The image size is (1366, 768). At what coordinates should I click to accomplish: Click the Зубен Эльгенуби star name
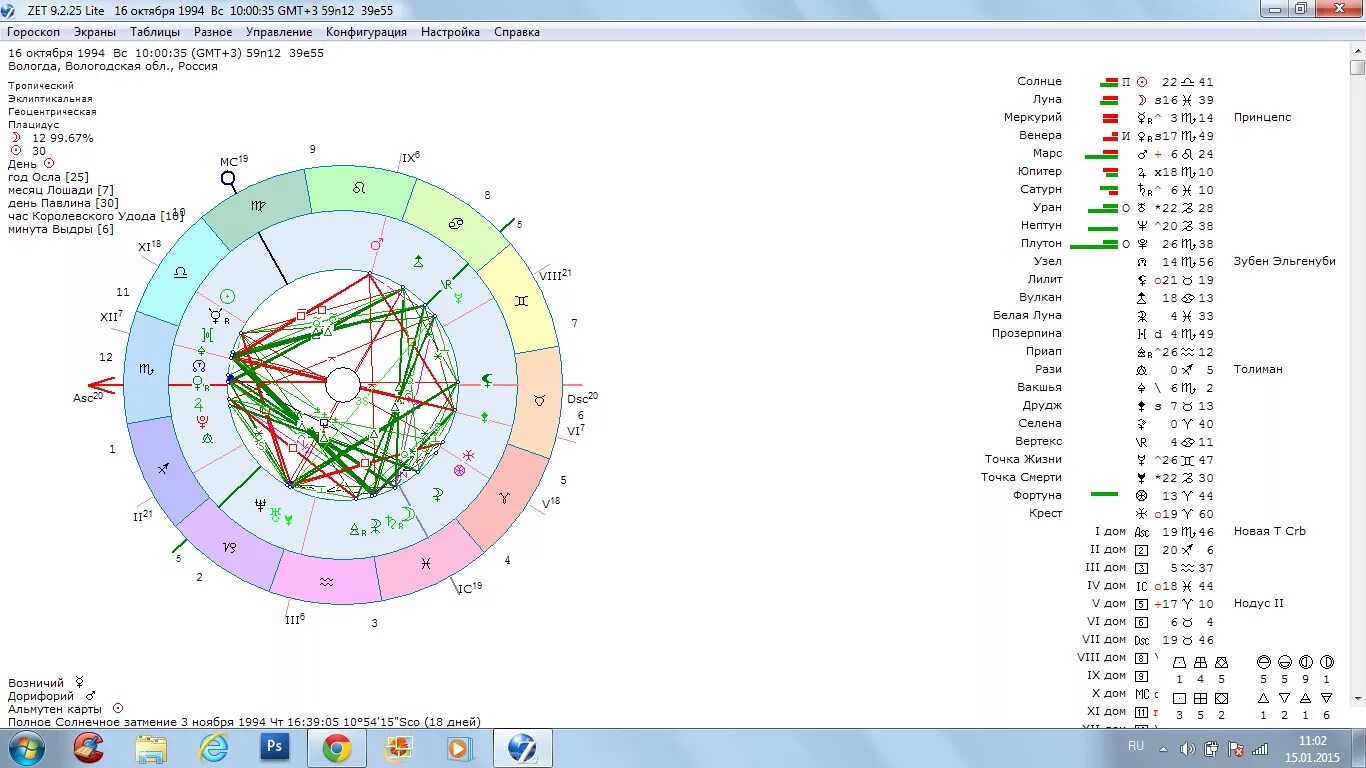[1285, 261]
